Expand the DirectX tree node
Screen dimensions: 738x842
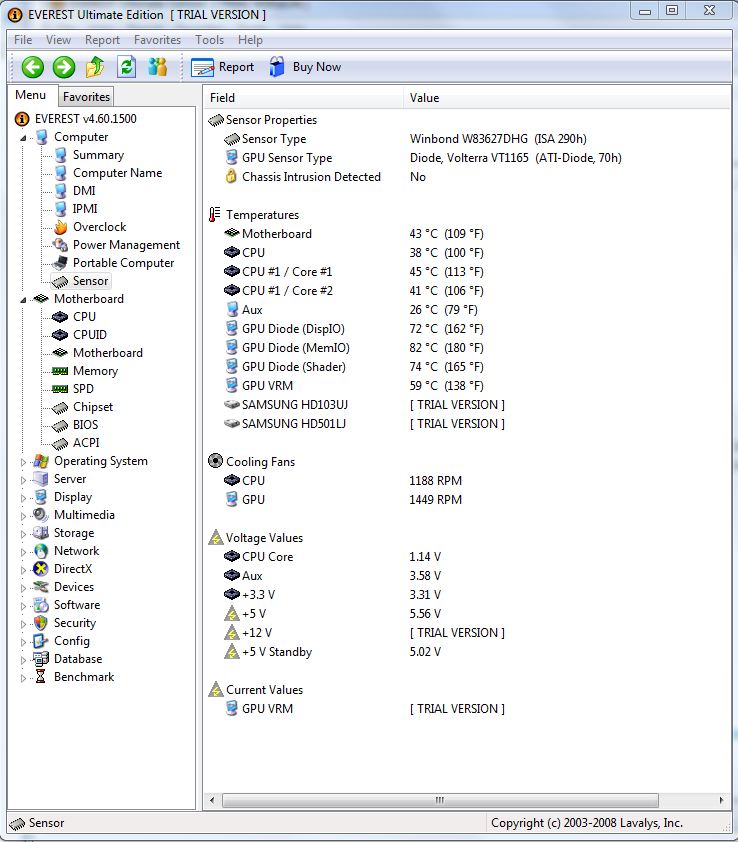coord(23,570)
